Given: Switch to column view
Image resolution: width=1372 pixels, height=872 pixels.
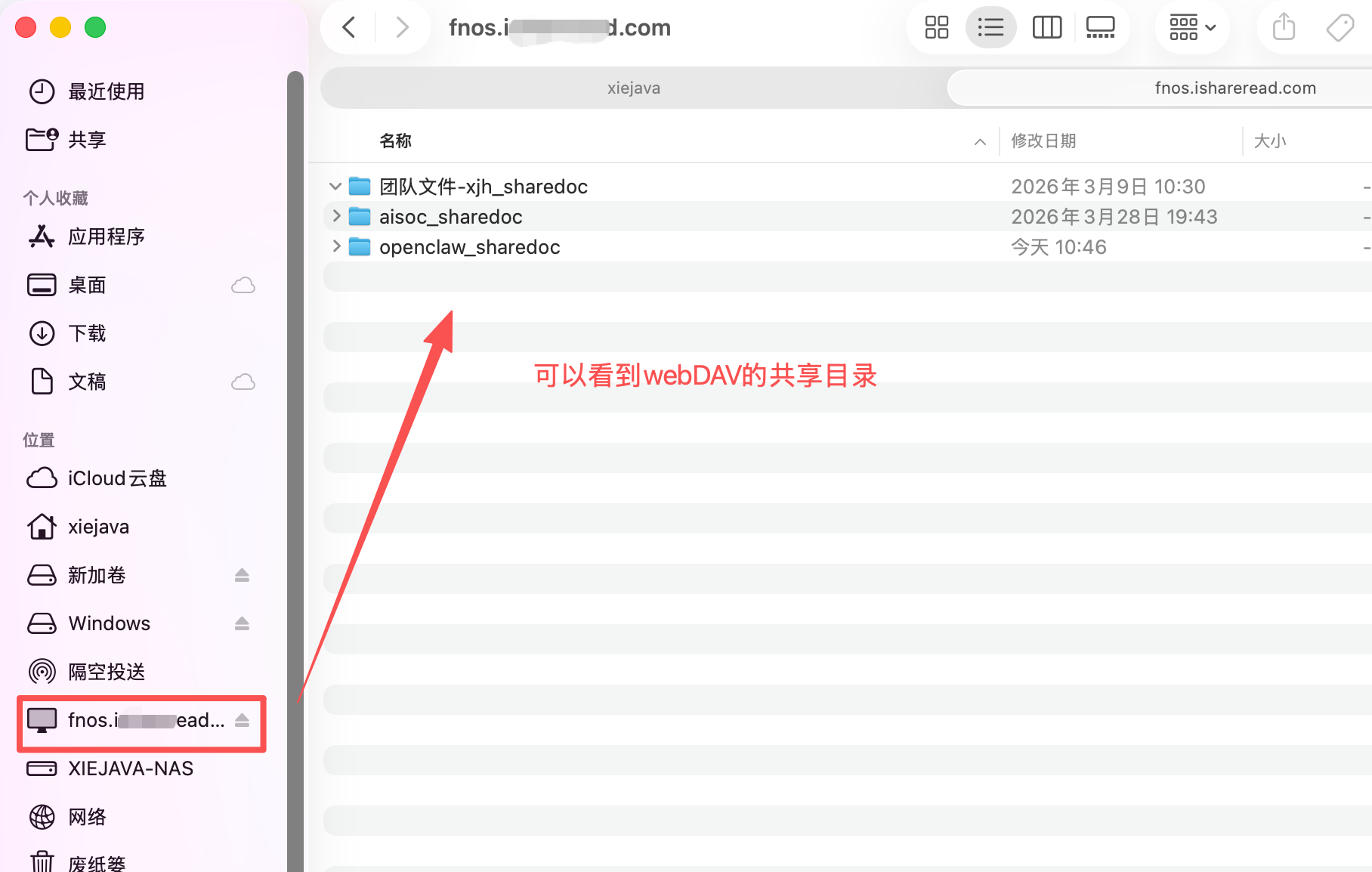Looking at the screenshot, I should (1046, 27).
